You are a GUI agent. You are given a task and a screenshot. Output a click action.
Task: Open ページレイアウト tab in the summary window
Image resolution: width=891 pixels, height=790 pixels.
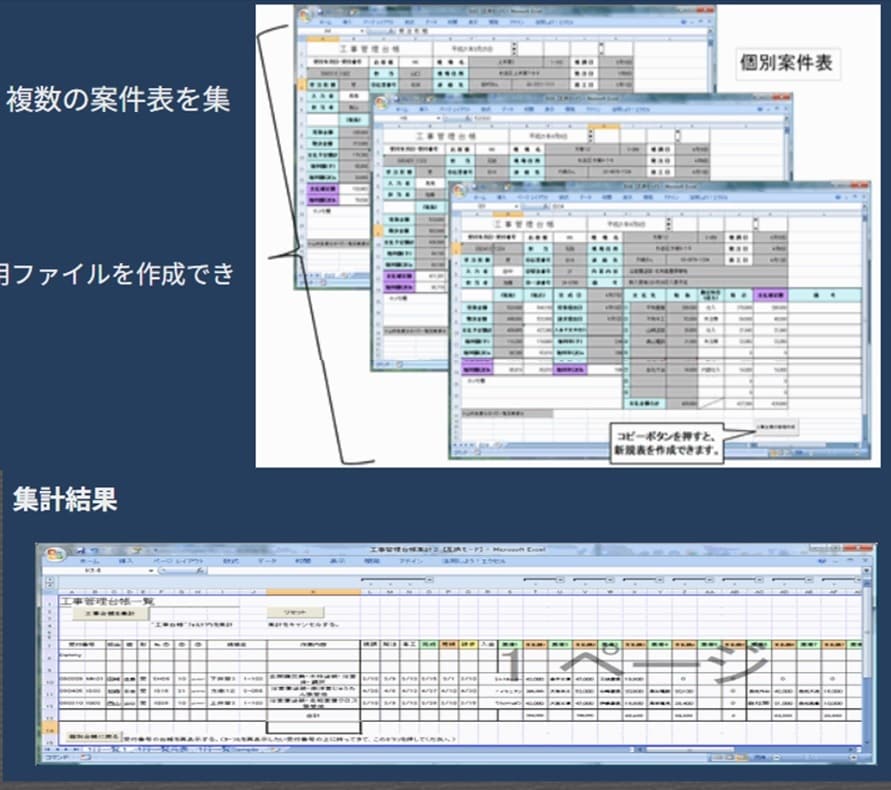pos(178,562)
